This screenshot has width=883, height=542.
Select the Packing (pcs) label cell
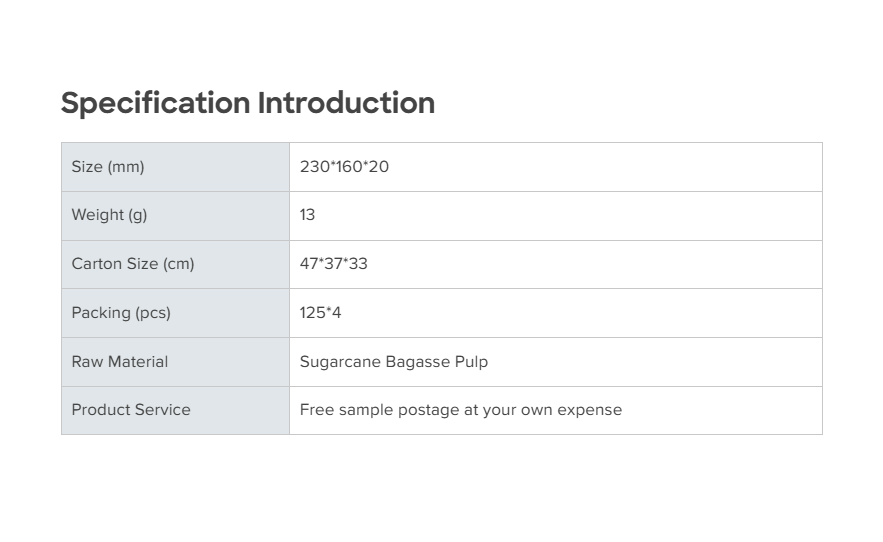(121, 313)
